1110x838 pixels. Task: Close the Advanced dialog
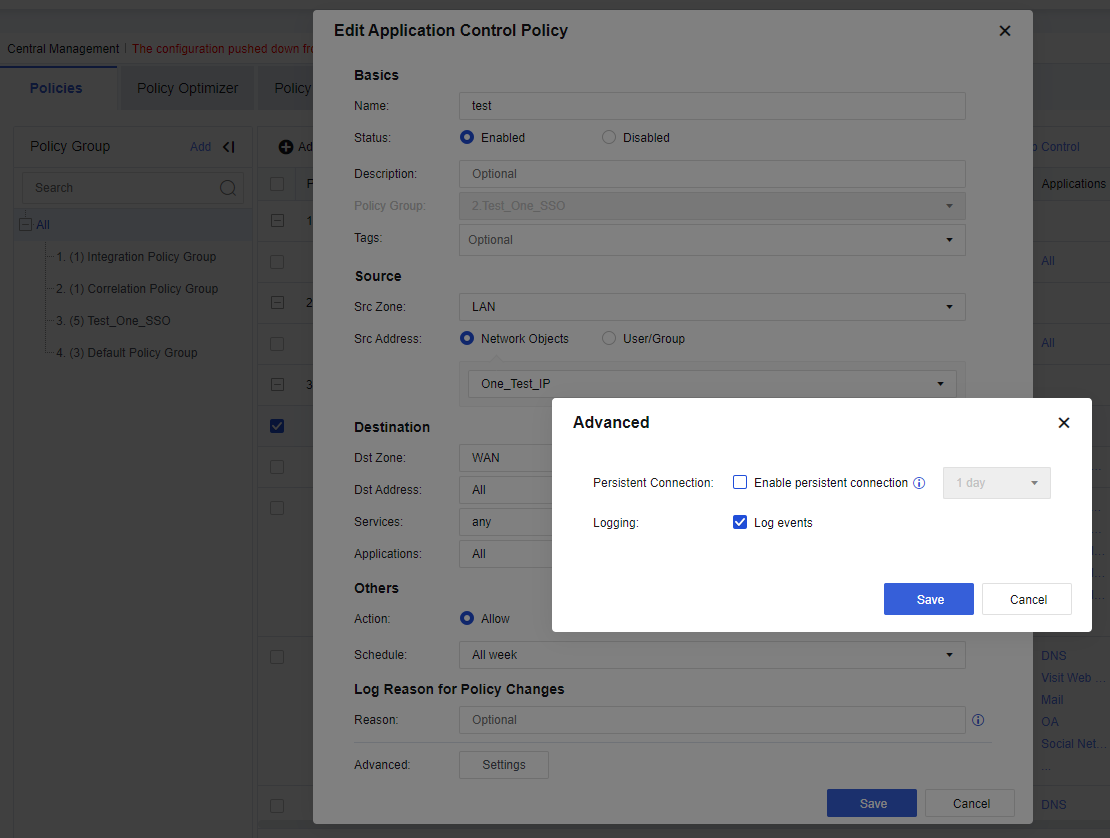(1063, 423)
